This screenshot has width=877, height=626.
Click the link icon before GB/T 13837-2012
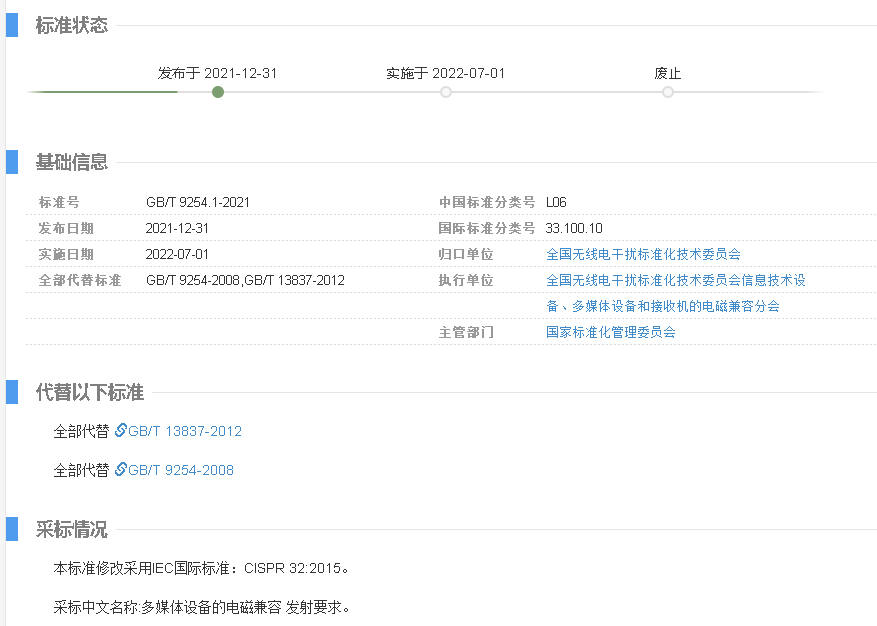[122, 431]
